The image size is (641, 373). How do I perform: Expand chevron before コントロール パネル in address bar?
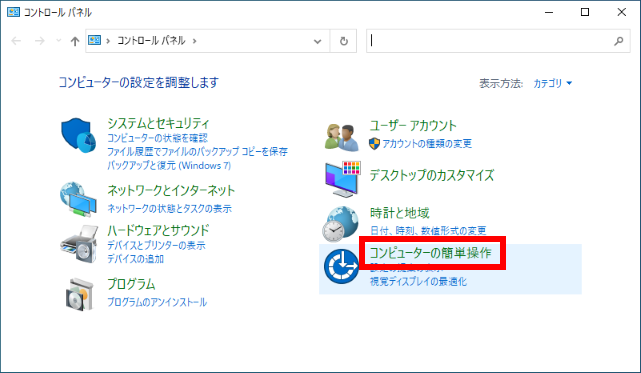(108, 40)
